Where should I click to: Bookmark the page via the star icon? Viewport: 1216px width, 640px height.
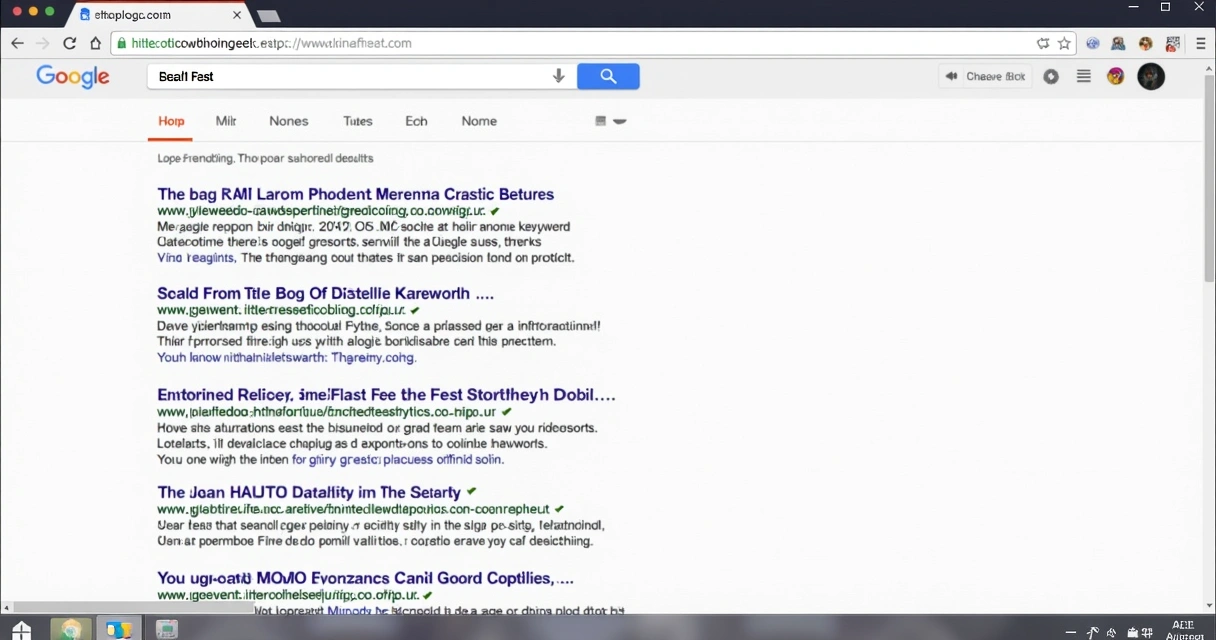coord(1063,43)
